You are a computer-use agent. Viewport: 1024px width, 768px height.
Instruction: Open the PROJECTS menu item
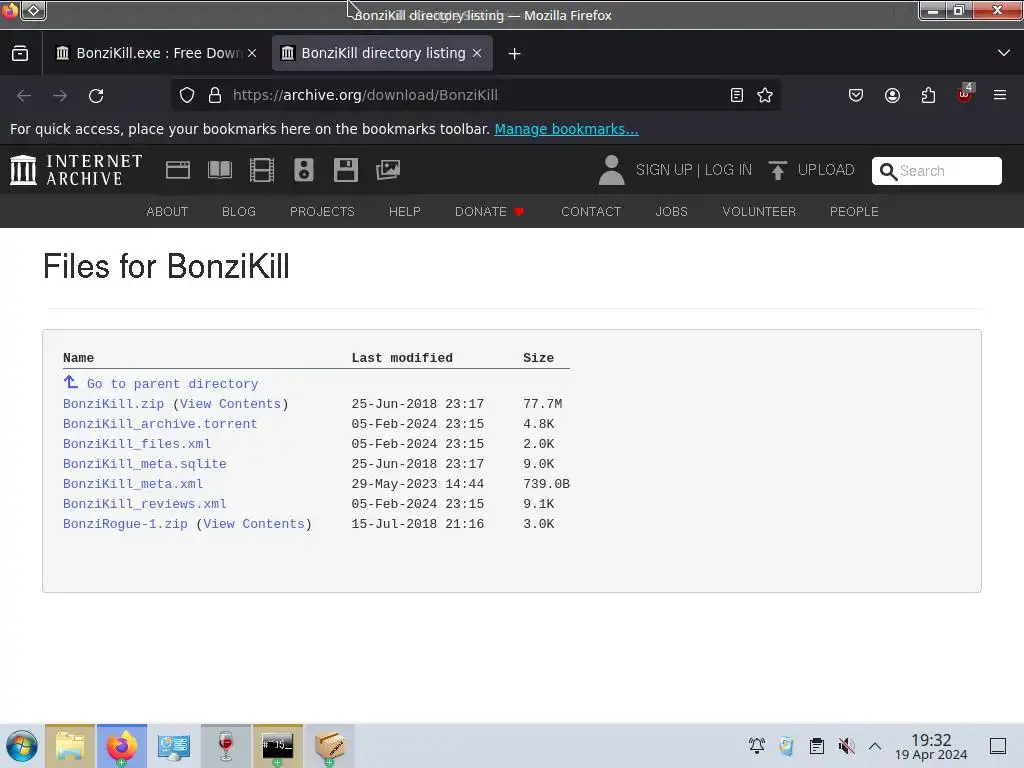click(x=322, y=212)
